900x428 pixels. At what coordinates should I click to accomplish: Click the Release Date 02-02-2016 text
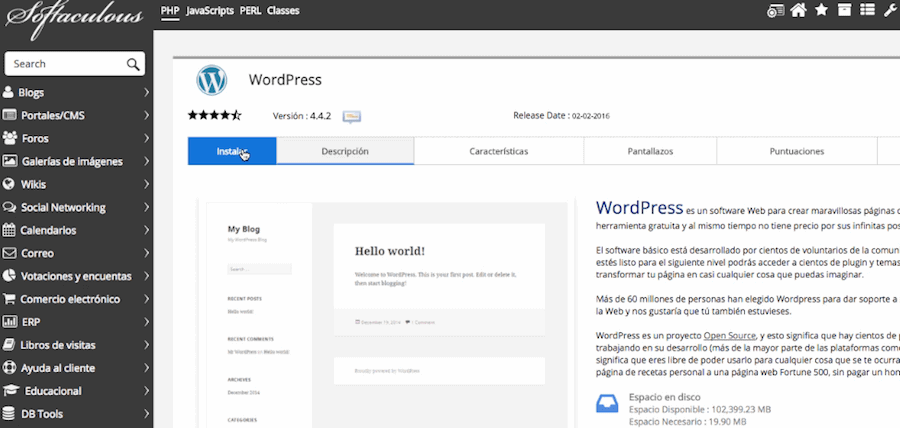[561, 115]
